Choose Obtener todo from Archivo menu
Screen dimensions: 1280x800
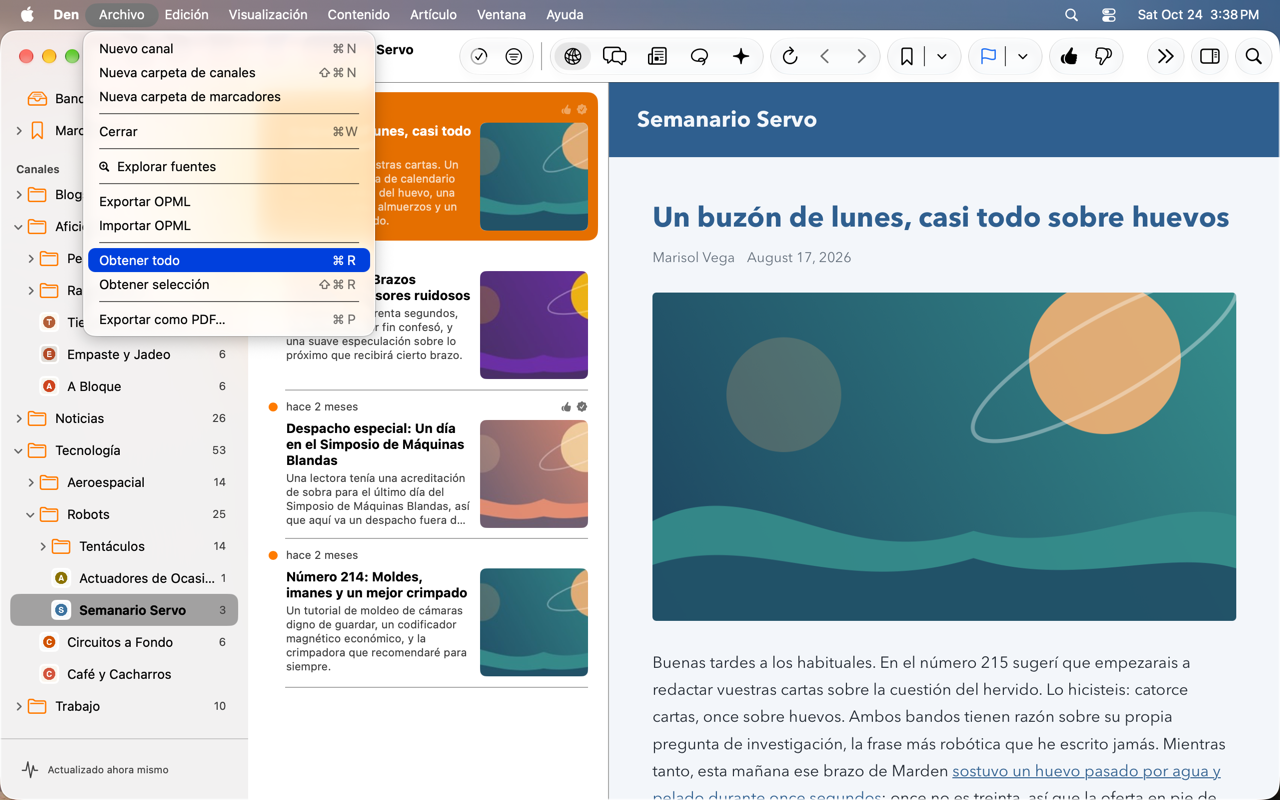coord(229,261)
